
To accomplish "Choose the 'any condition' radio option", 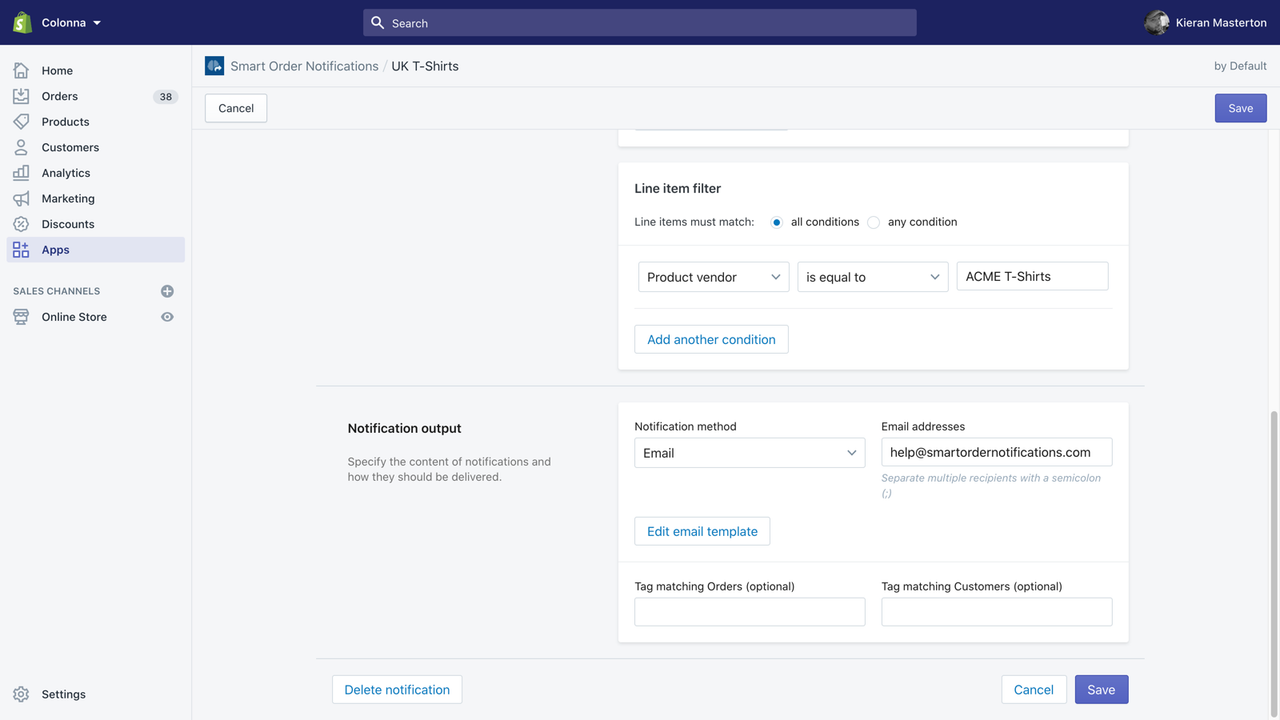I will point(871,222).
